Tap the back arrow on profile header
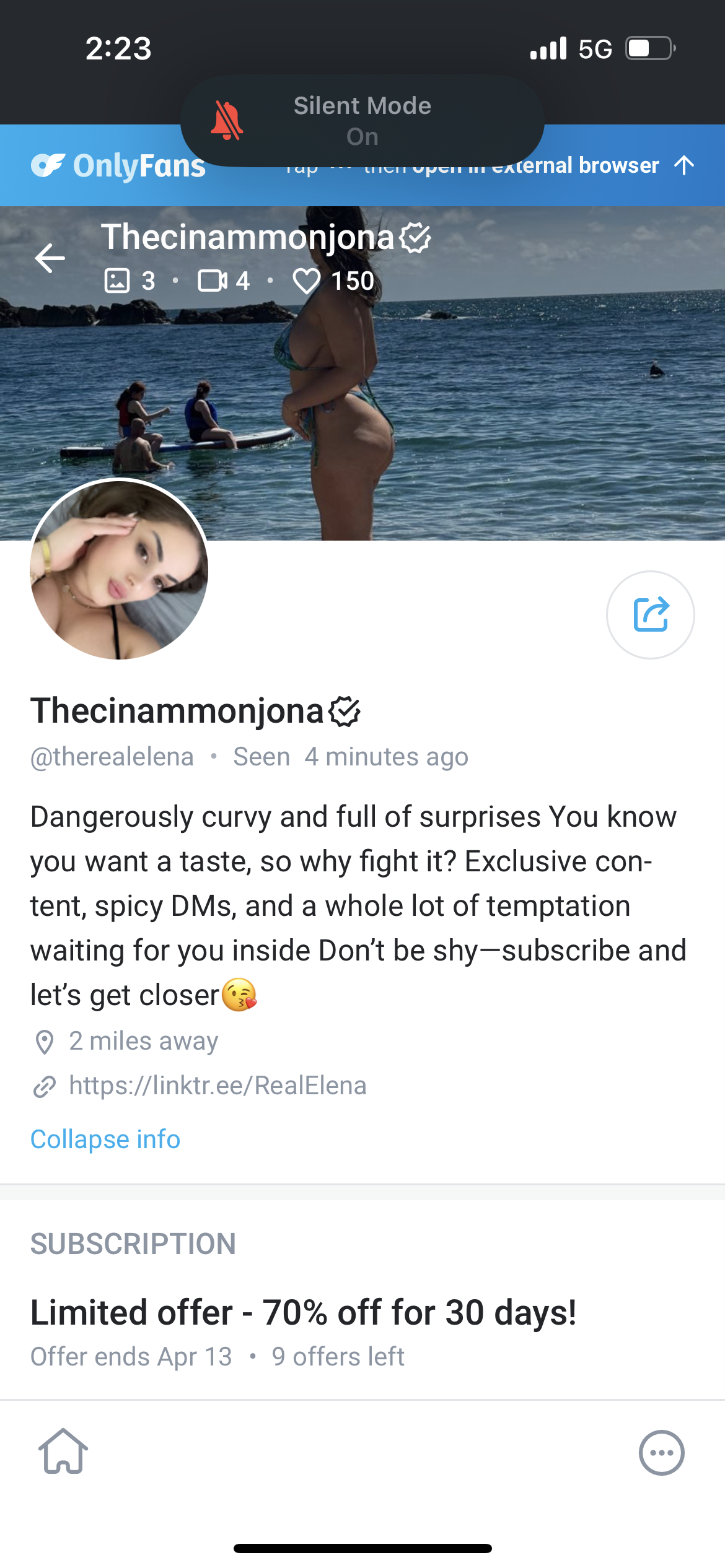The width and height of the screenshot is (725, 1568). (x=50, y=258)
